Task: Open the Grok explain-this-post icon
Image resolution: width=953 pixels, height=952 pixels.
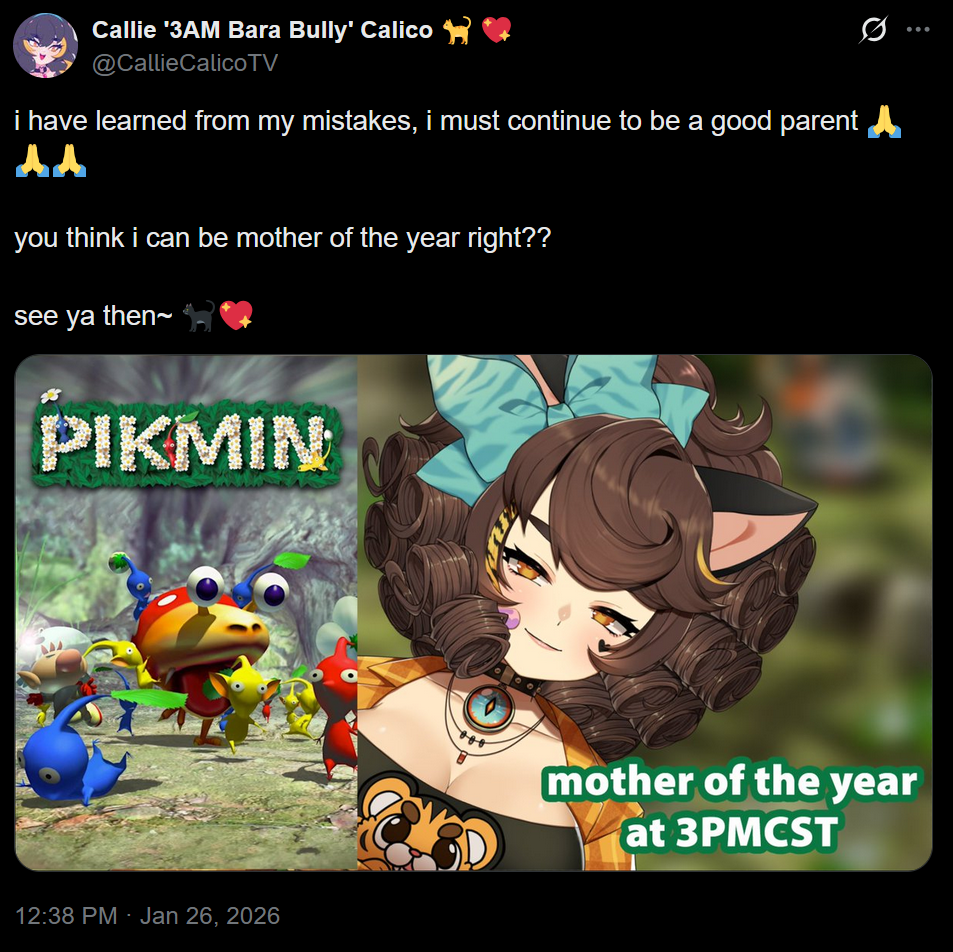Action: [873, 29]
